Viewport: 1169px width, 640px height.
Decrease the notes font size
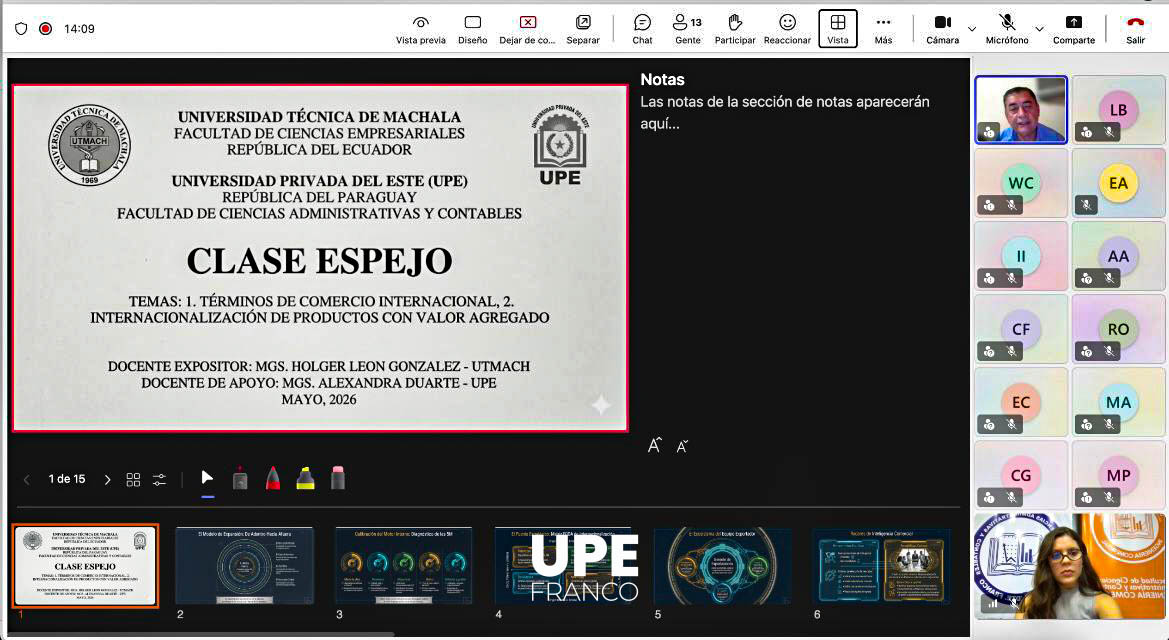point(681,446)
